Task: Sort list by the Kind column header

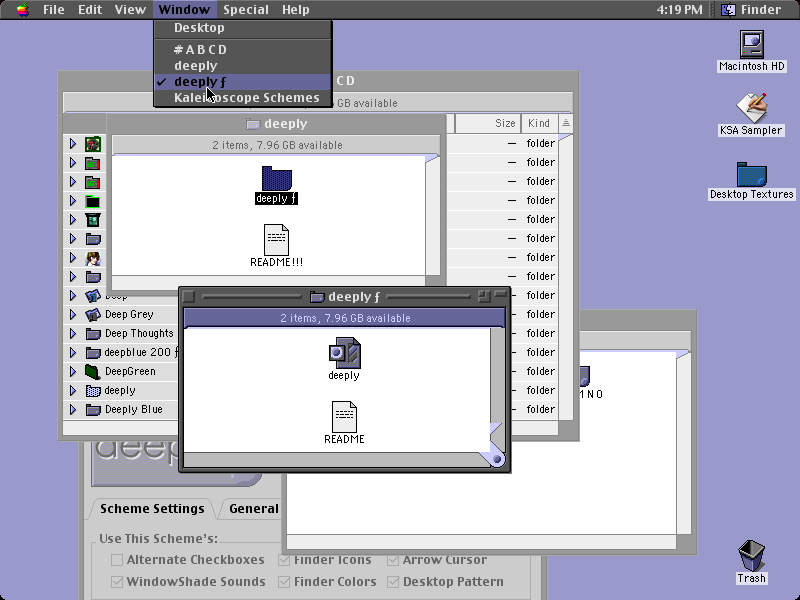Action: [539, 123]
